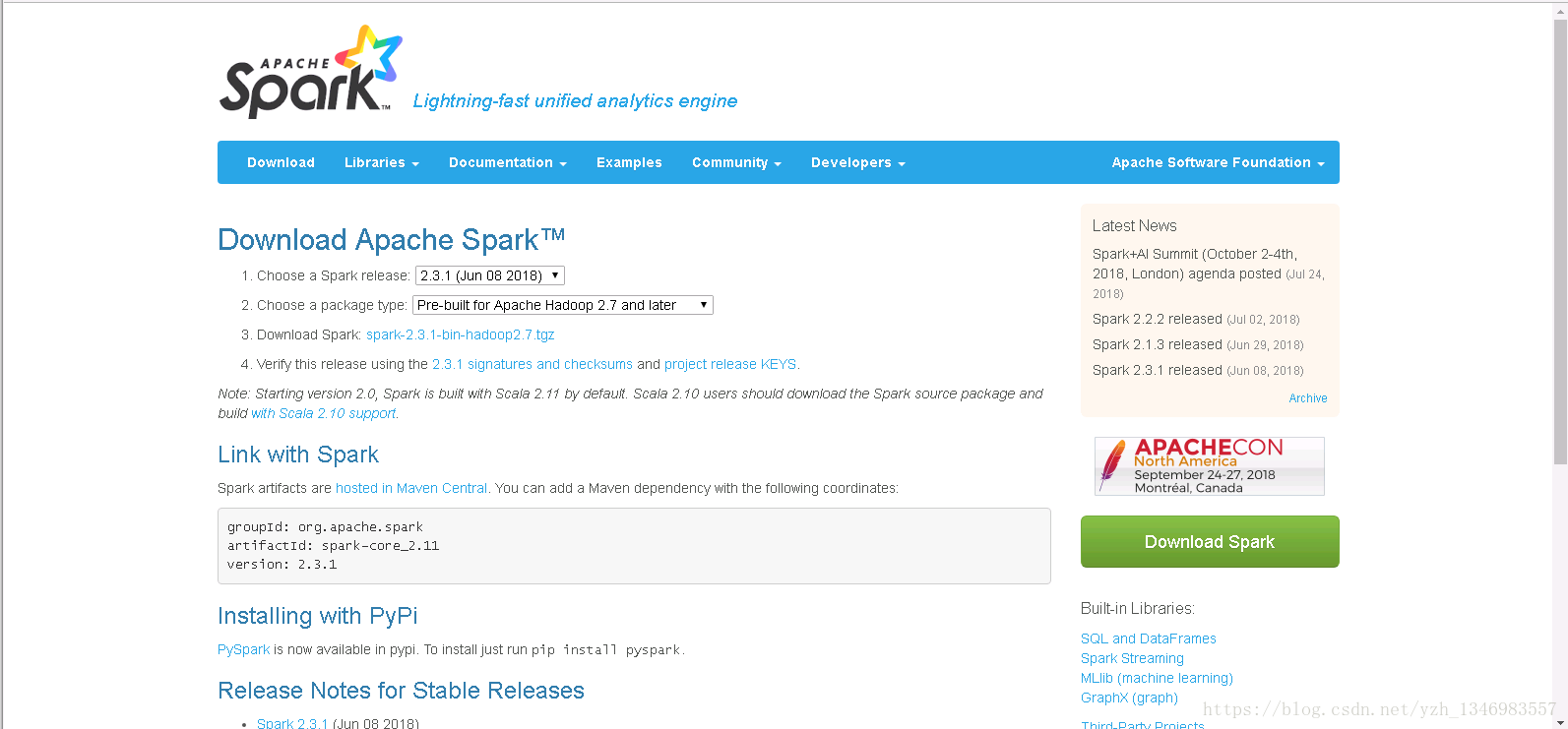Open 'hosted in Maven Central' link
Screen dimensions: 1568x729
(x=411, y=488)
